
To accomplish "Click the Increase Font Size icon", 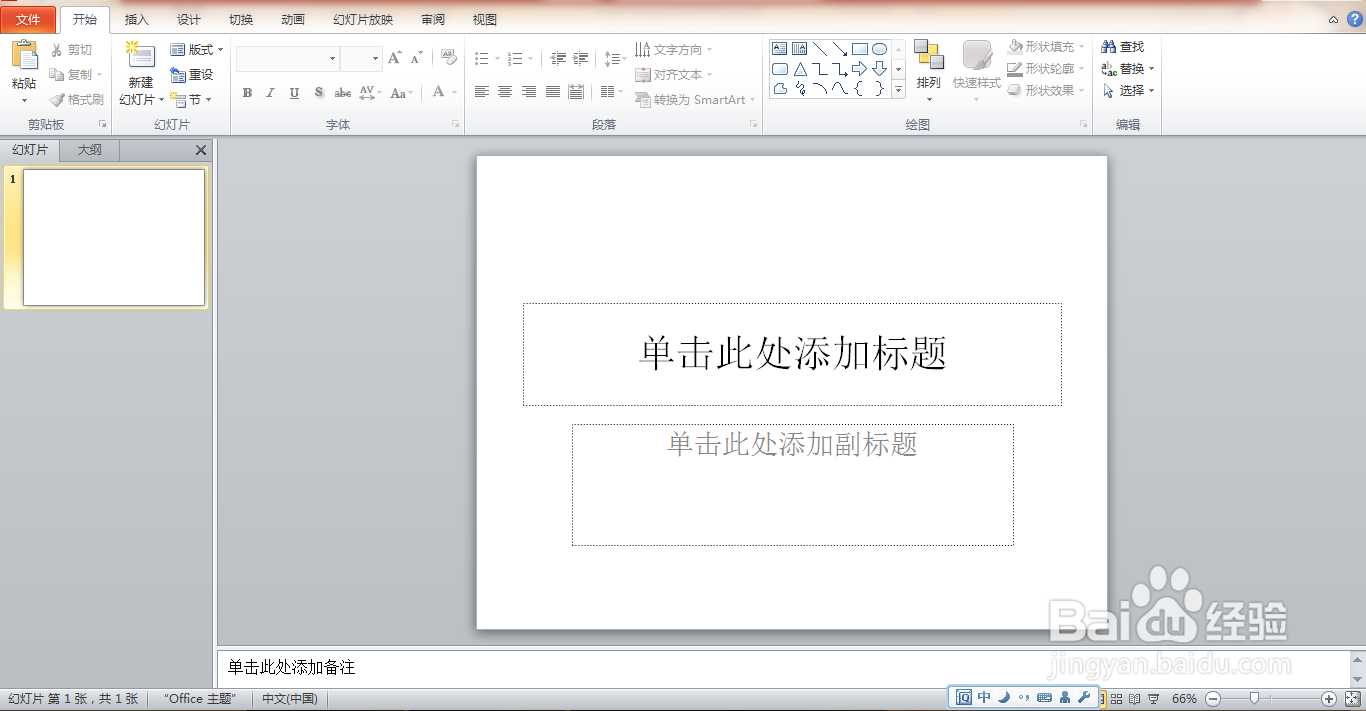I will (395, 58).
